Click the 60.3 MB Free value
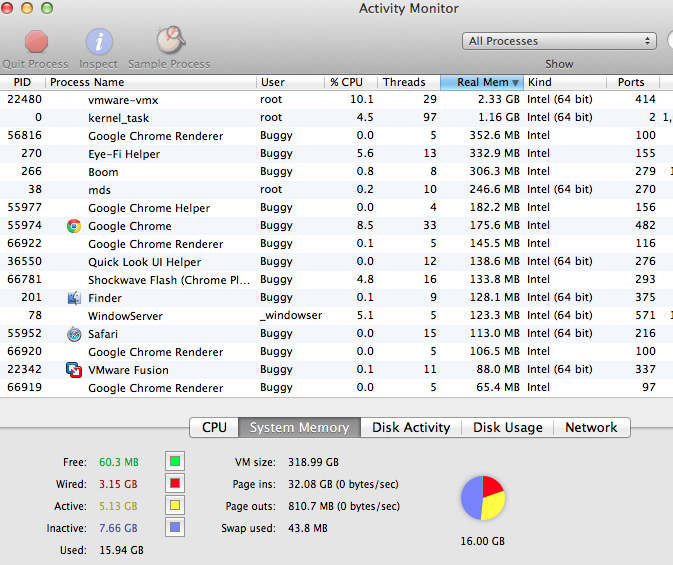This screenshot has width=673, height=565. [x=119, y=462]
